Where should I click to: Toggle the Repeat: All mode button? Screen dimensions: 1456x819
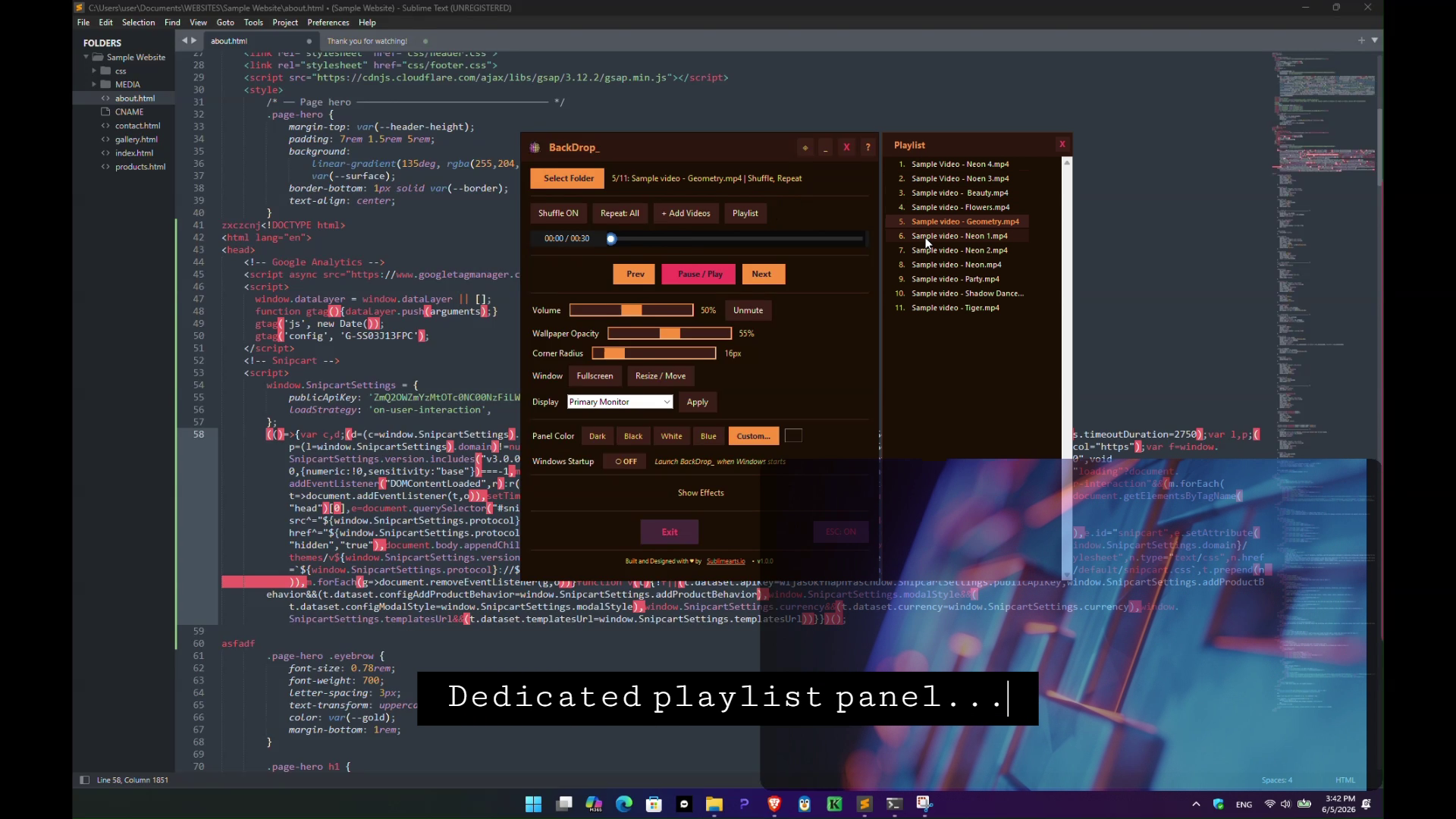point(620,213)
